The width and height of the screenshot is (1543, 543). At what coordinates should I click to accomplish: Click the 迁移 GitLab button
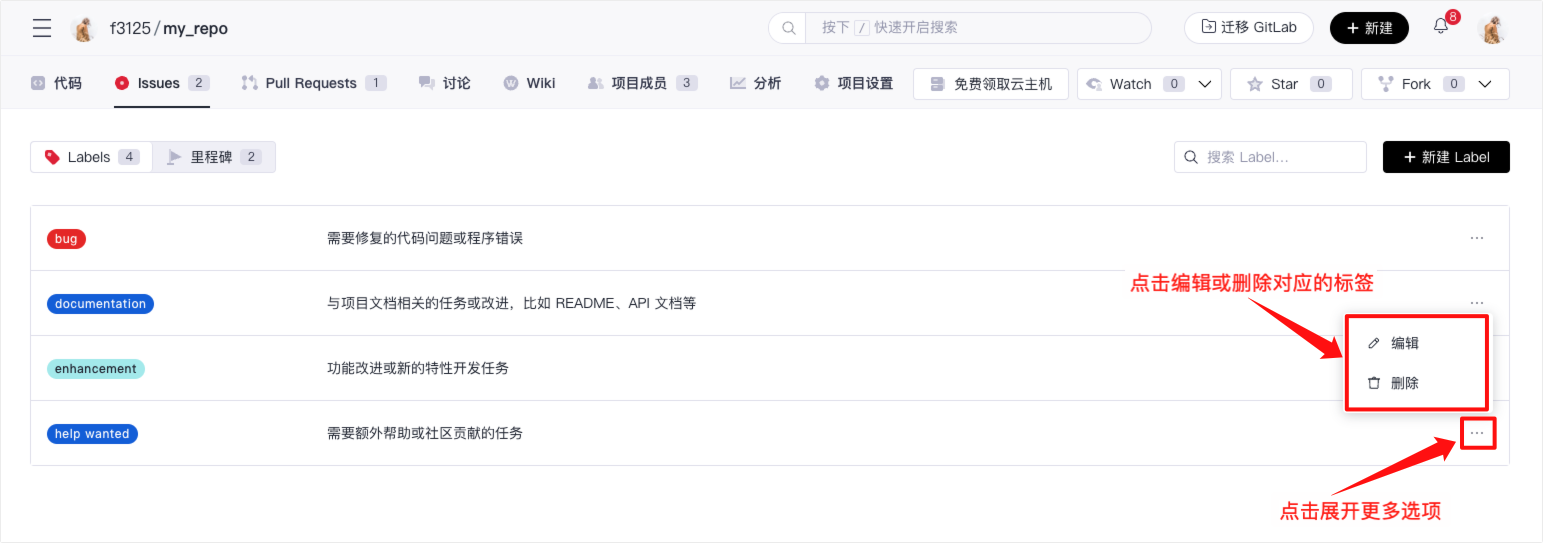pos(1248,28)
